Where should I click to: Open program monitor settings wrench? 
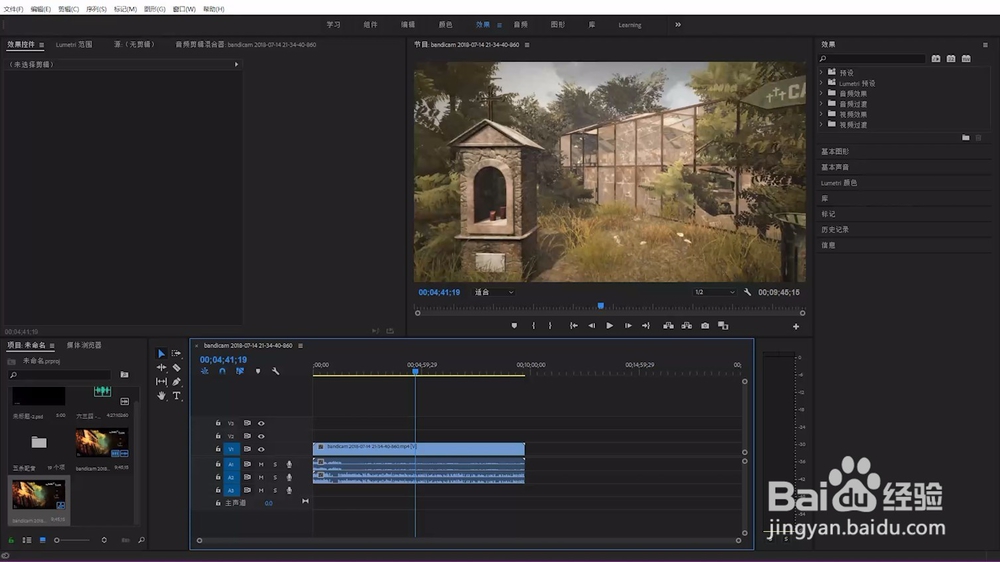point(747,292)
